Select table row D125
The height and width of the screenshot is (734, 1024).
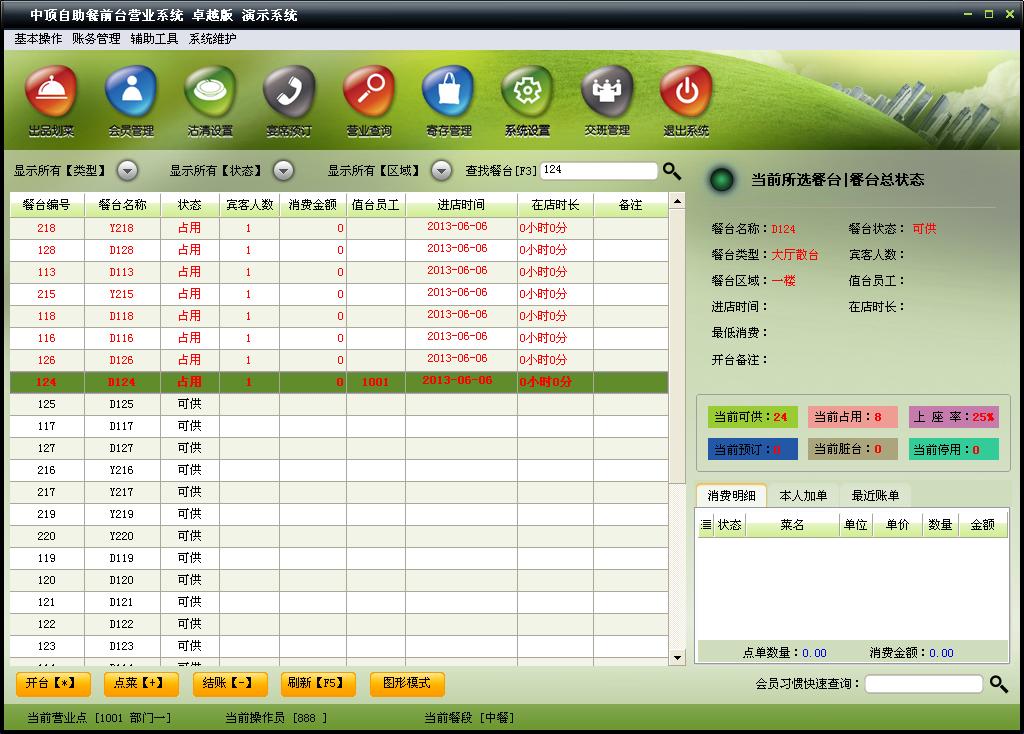point(339,404)
